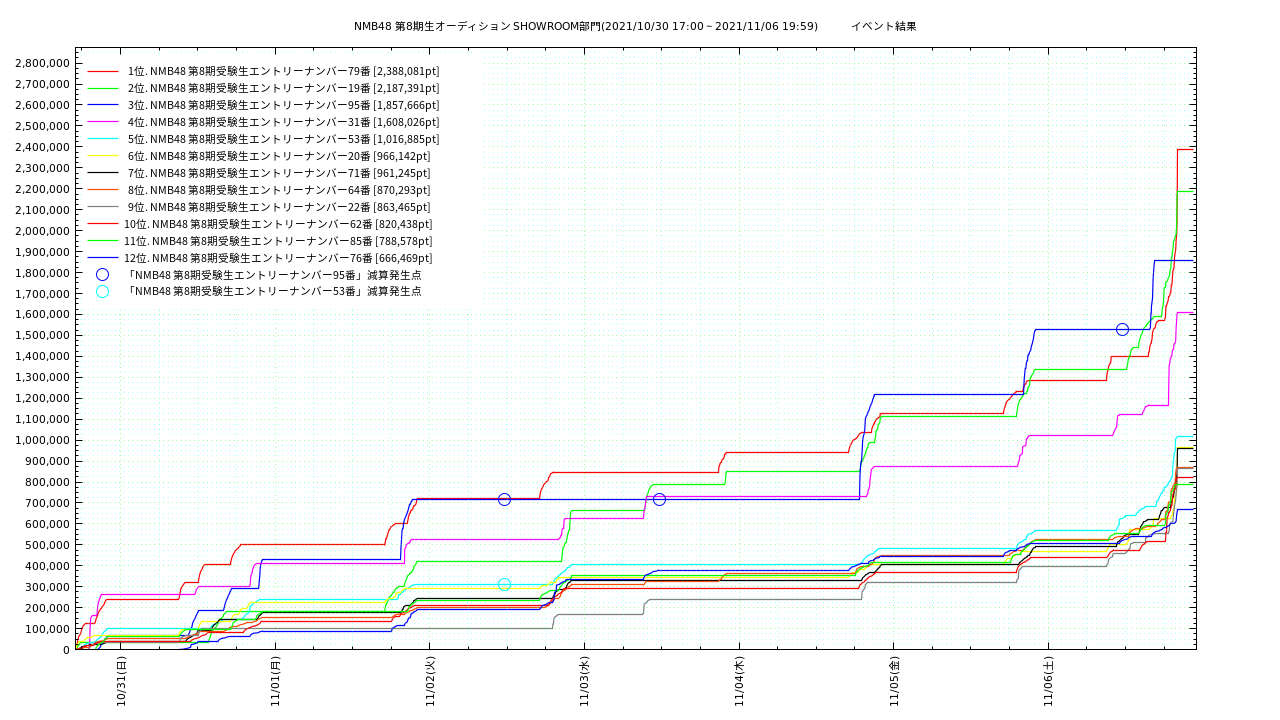Viewport: 1280px width, 720px height.
Task: Click the blue circle marker on 11/02 curve
Action: click(x=504, y=499)
